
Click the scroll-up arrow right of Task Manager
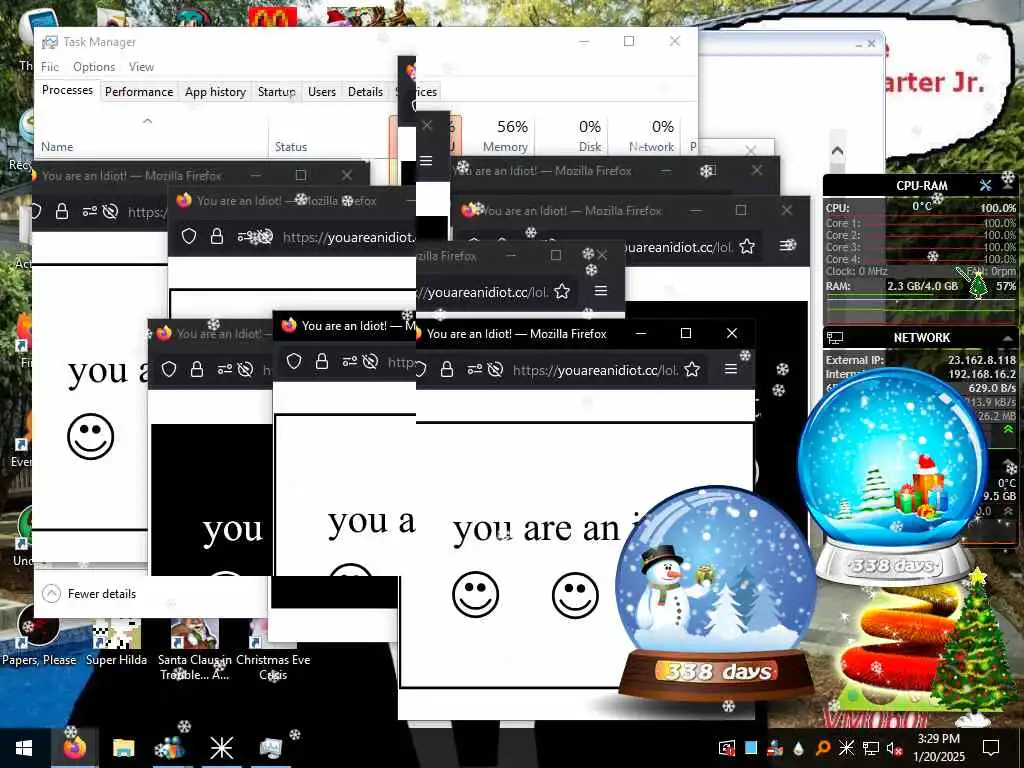coord(837,151)
